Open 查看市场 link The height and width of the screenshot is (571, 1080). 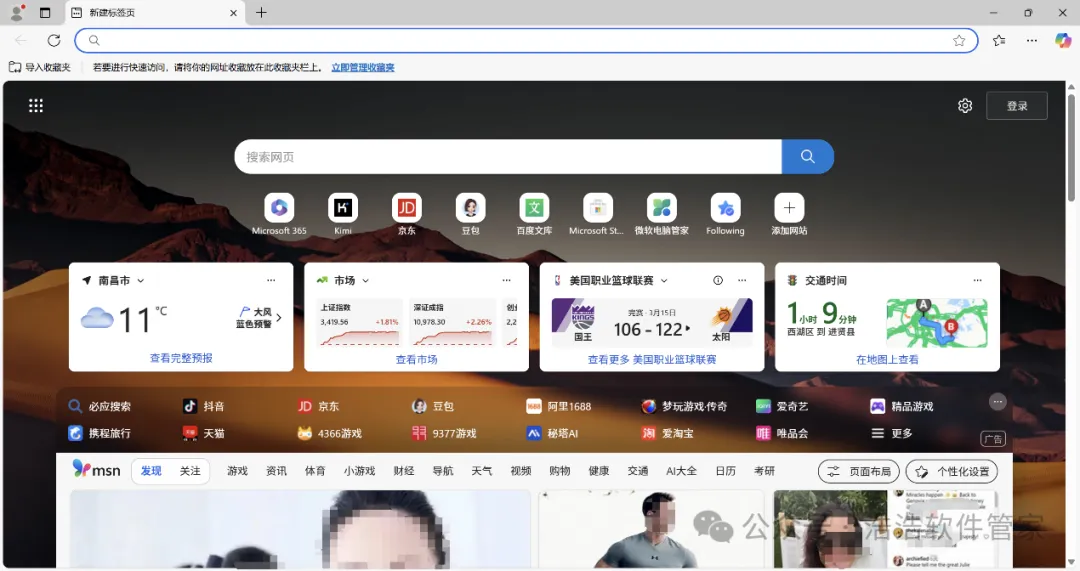point(417,360)
